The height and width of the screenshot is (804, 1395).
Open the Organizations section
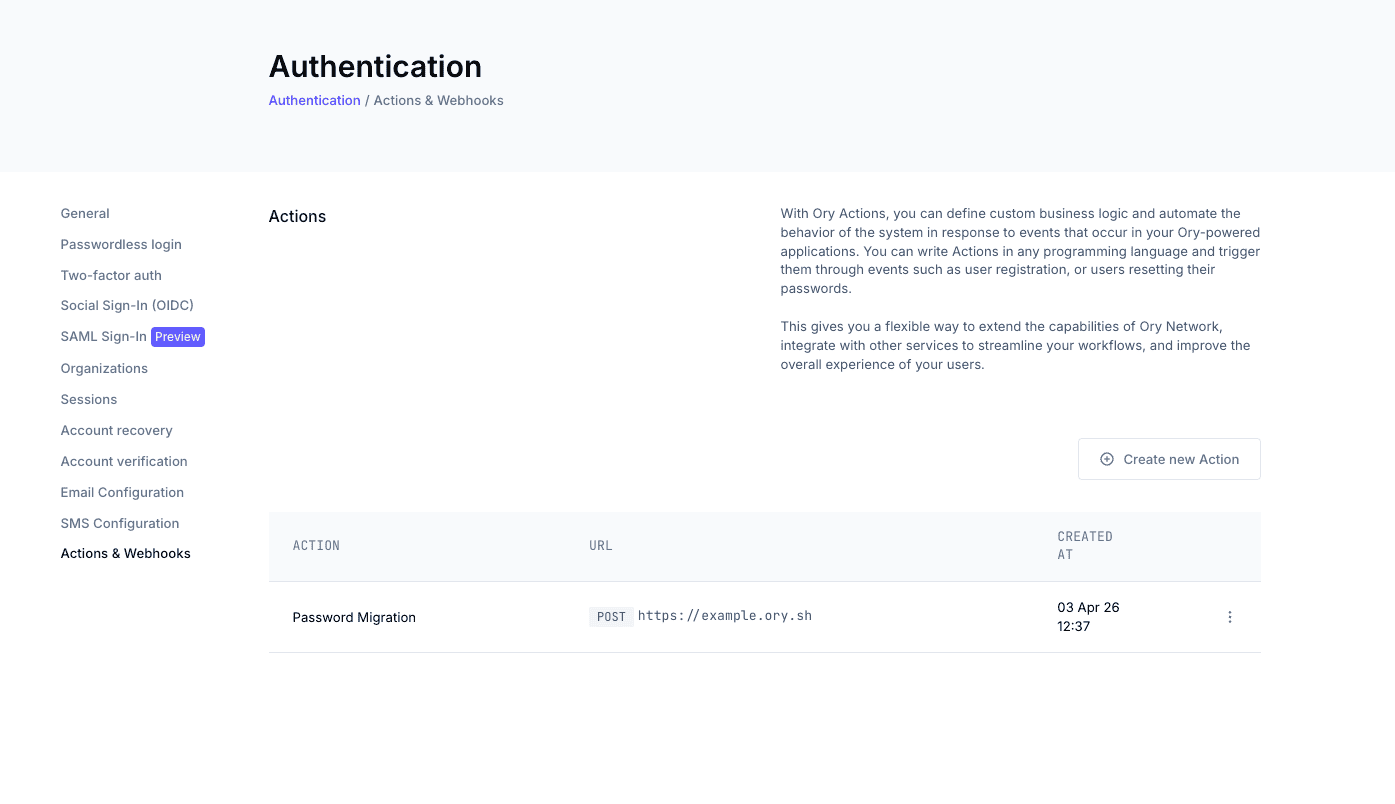click(104, 368)
